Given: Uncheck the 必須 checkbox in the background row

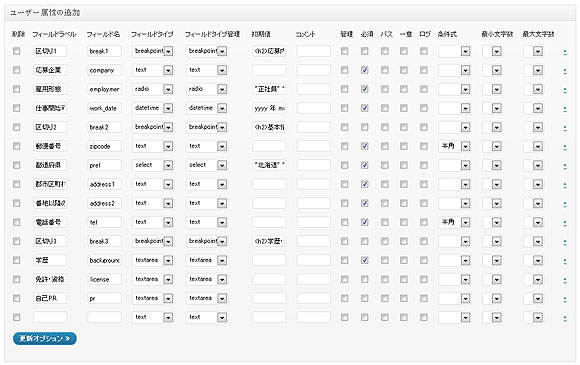Looking at the screenshot, I should click(365, 260).
